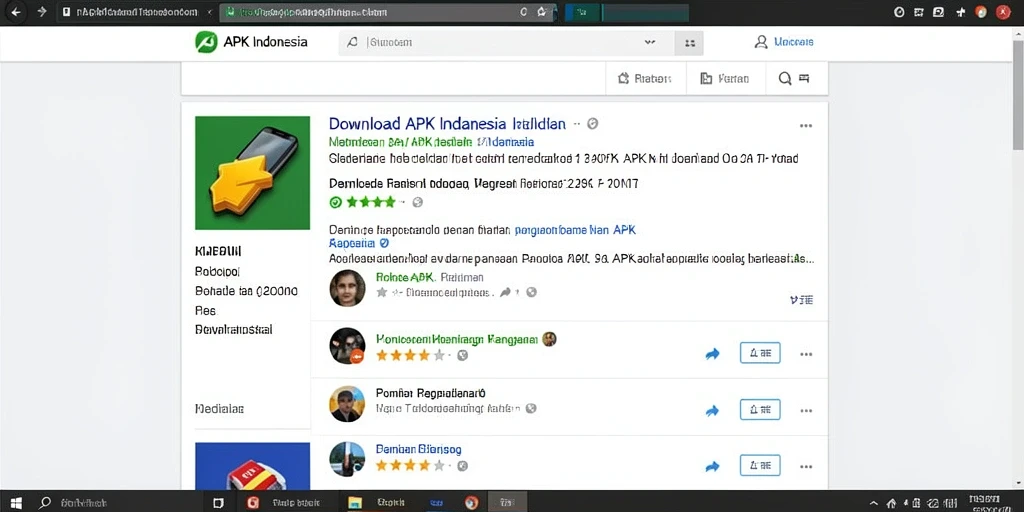The width and height of the screenshot is (1024, 512).
Task: Click the Pomfiar Regpiatianaro reviewer avatar
Action: click(x=347, y=403)
